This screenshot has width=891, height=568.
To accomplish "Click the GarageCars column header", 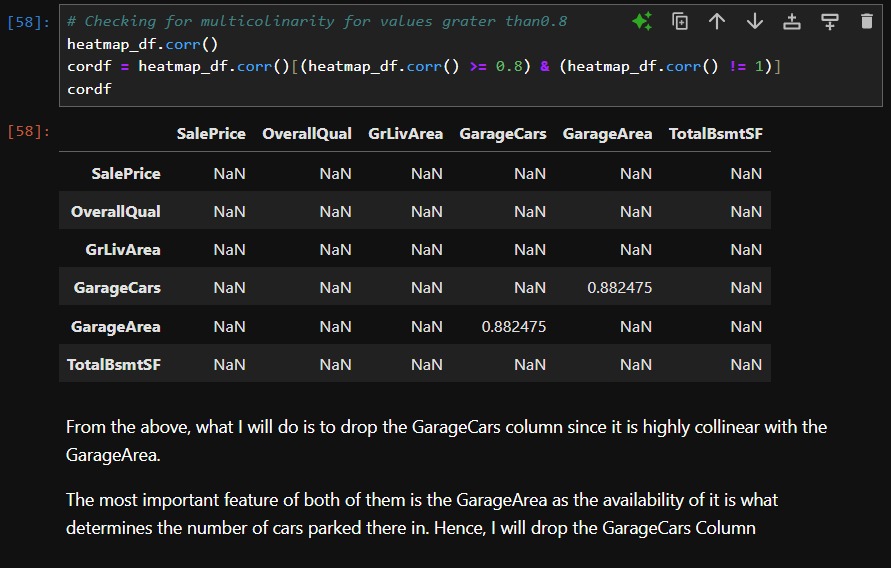I will coord(503,134).
